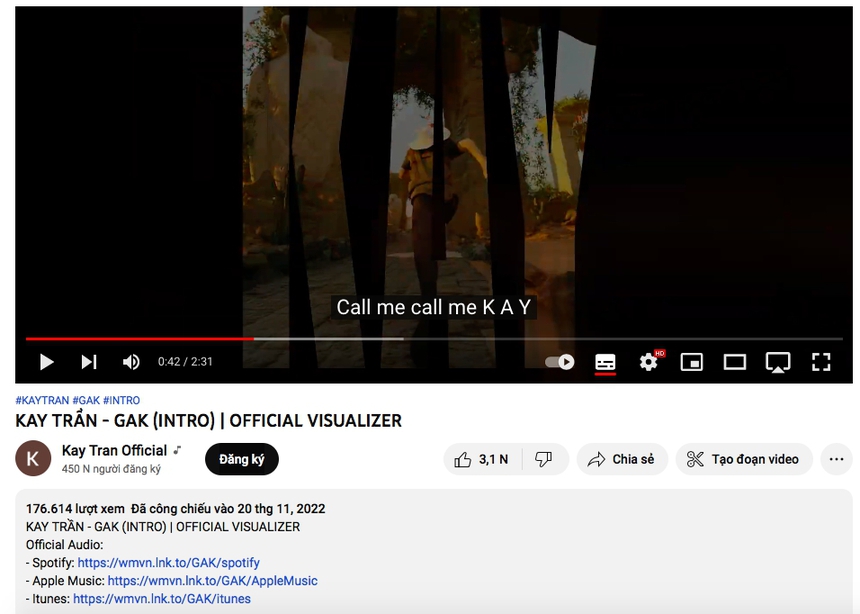Open the #KAYTRAN hashtag

tap(42, 400)
